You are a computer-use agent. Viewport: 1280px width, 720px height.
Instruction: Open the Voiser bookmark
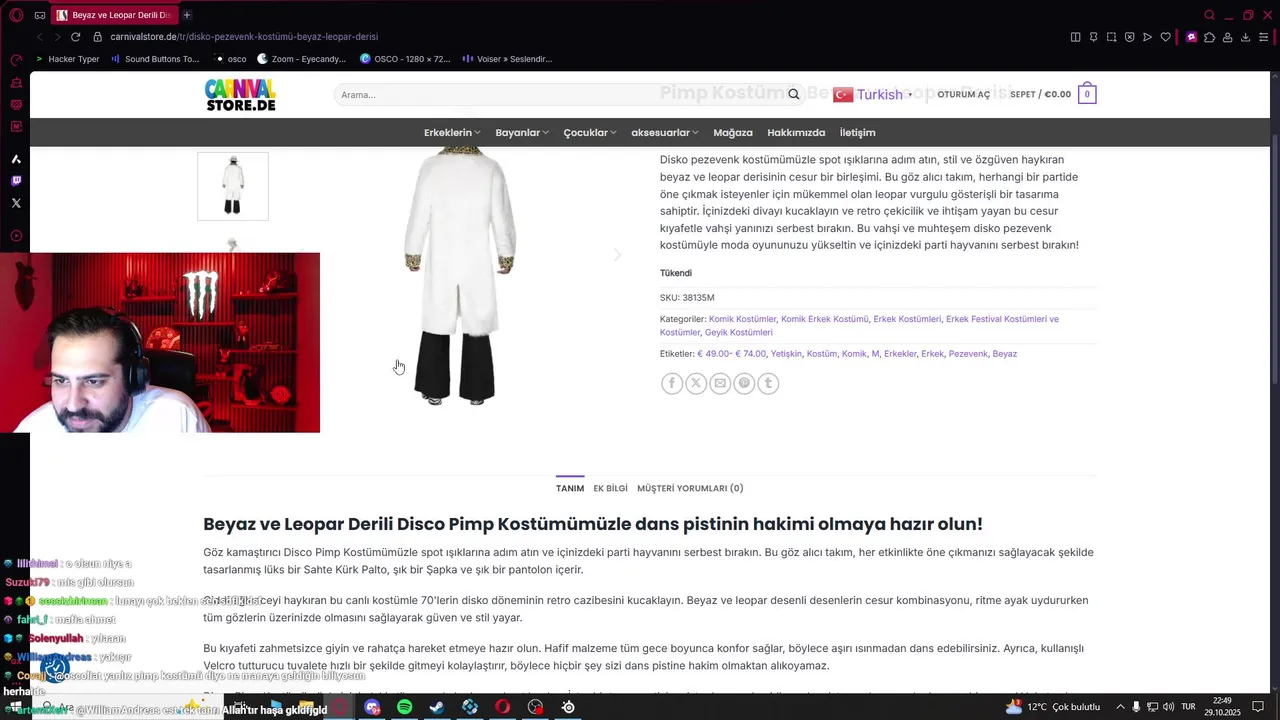(x=507, y=59)
